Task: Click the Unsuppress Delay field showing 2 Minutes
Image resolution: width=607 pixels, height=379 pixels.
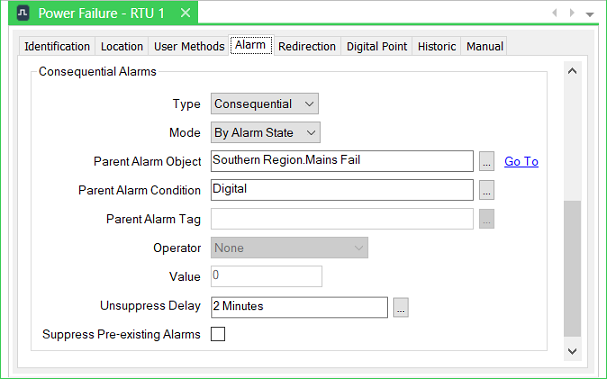Action: pyautogui.click(x=299, y=307)
